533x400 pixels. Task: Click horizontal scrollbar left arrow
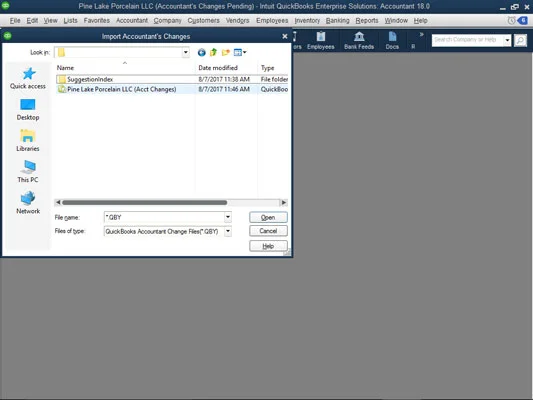pyautogui.click(x=58, y=203)
